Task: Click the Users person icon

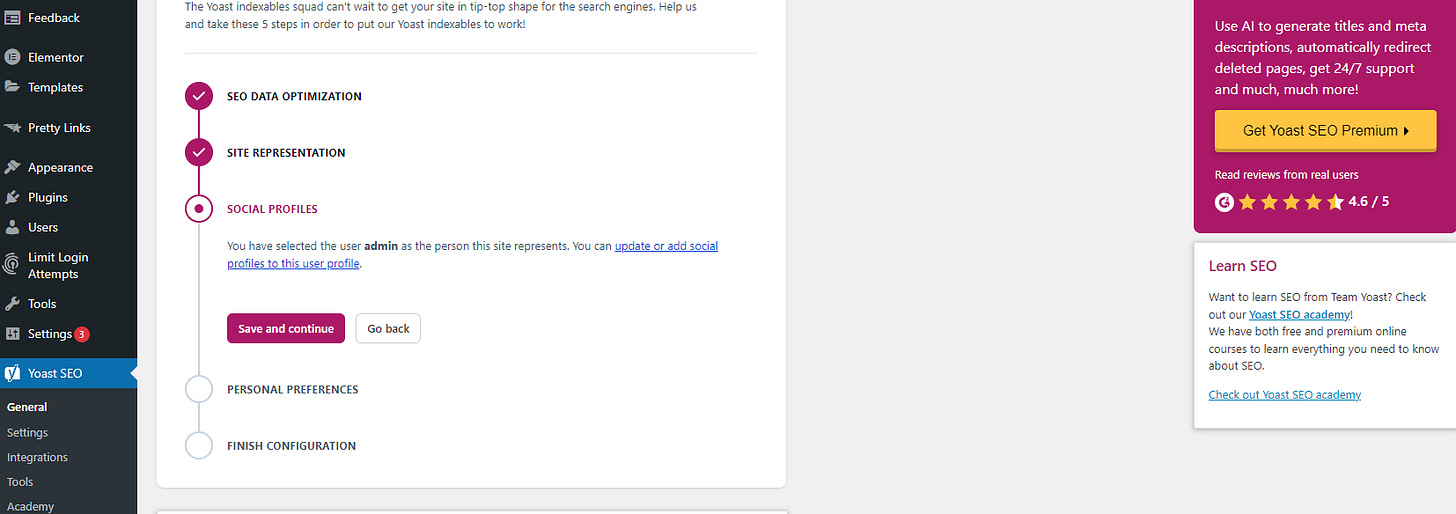Action: (x=12, y=227)
